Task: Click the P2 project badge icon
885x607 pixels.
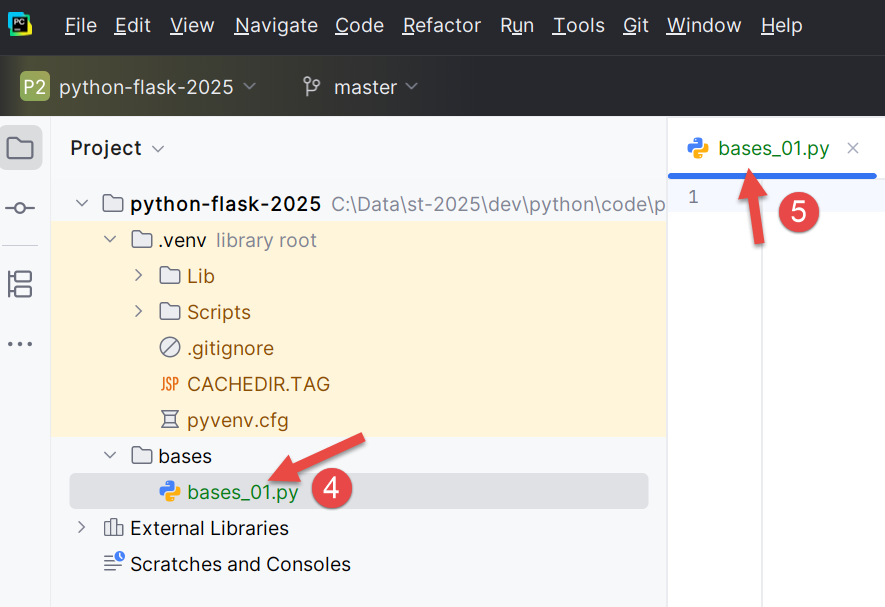Action: point(34,87)
